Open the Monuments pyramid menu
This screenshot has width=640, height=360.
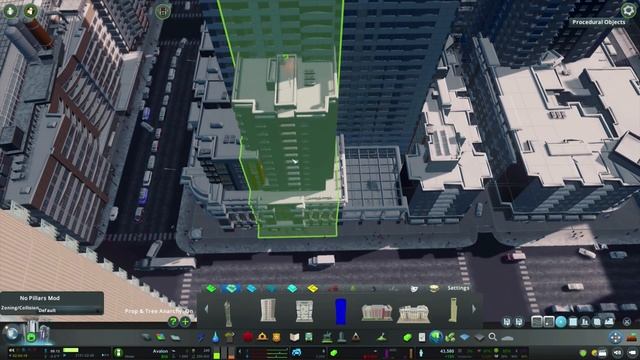point(356,337)
